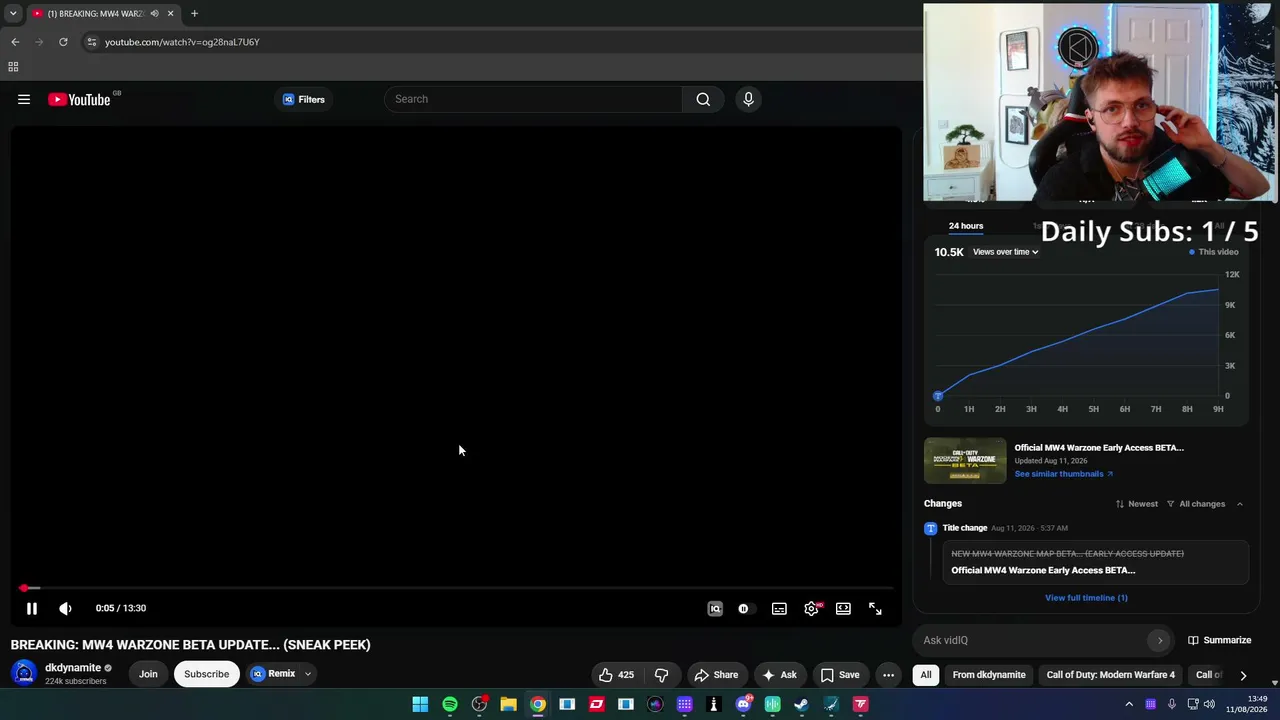Dislike the video
The width and height of the screenshot is (1280, 720).
pos(661,675)
